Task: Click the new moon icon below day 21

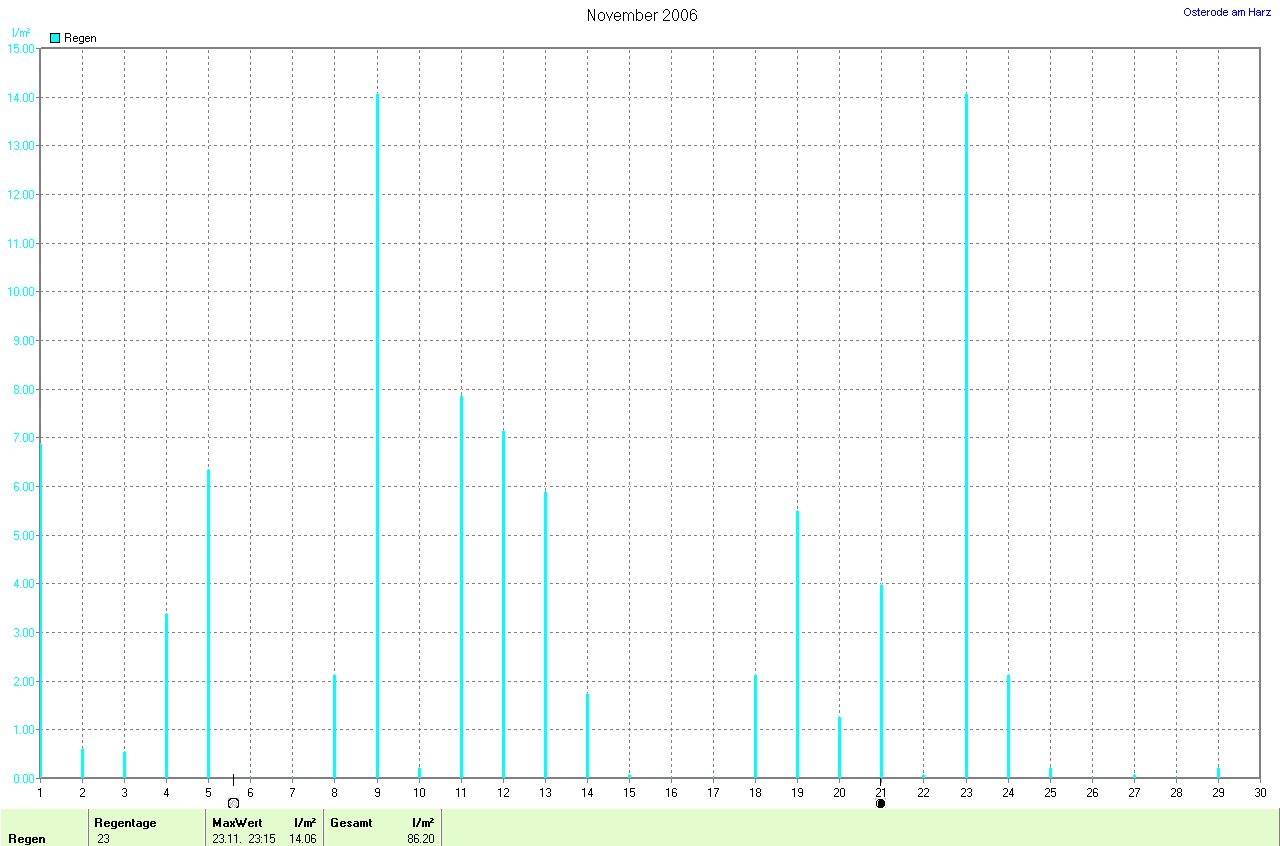Action: pyautogui.click(x=880, y=803)
